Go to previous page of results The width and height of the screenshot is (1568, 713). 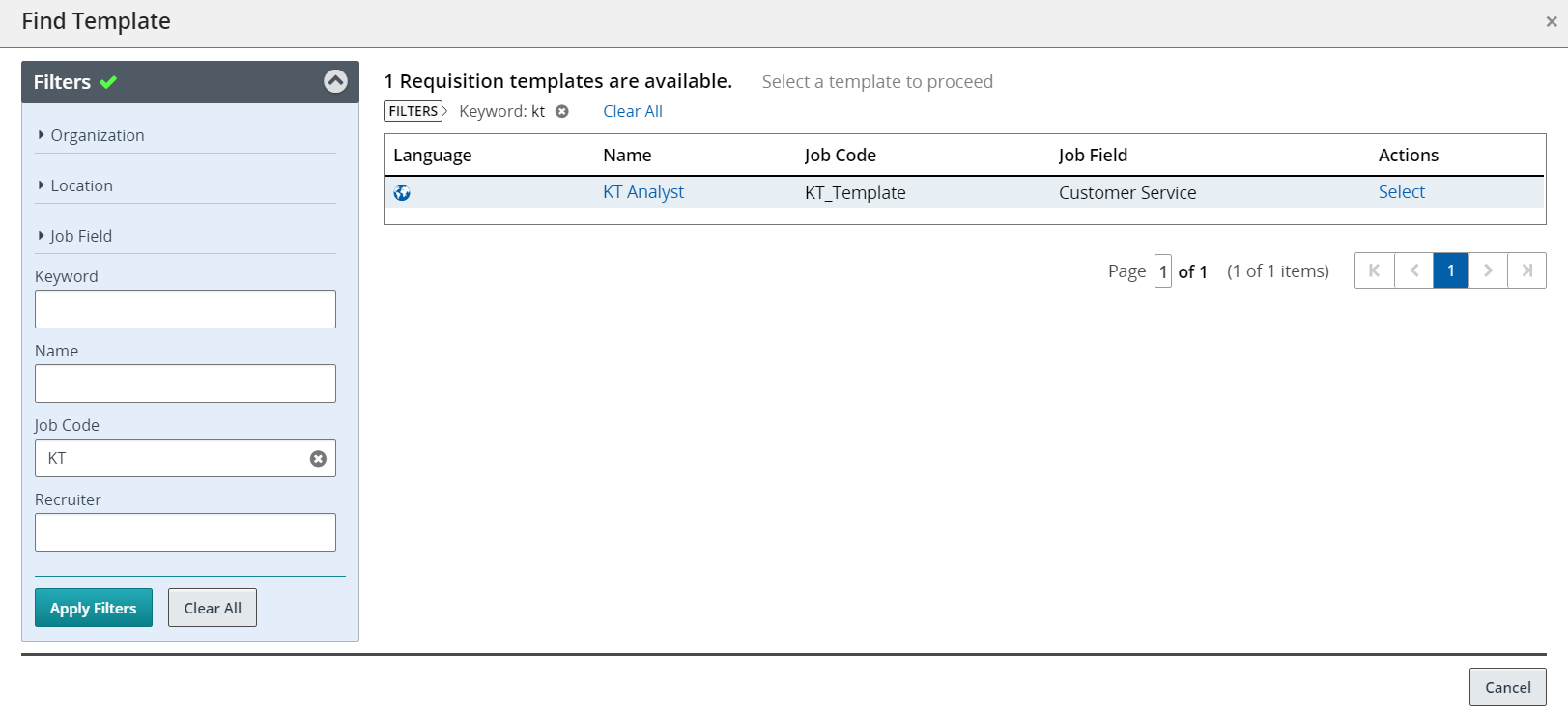pyautogui.click(x=1413, y=271)
